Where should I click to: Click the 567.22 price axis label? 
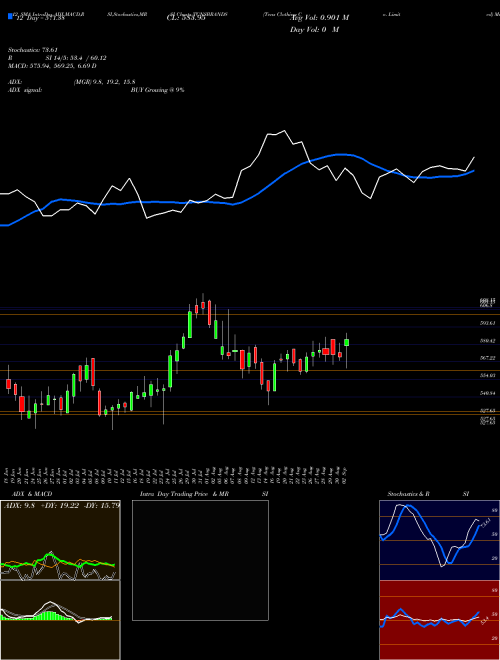click(x=488, y=358)
